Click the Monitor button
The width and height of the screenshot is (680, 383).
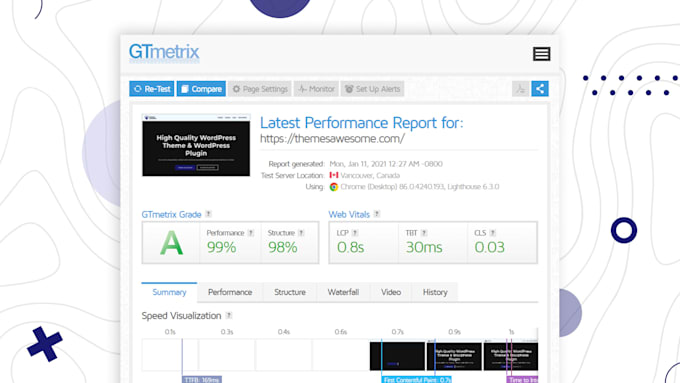[316, 89]
